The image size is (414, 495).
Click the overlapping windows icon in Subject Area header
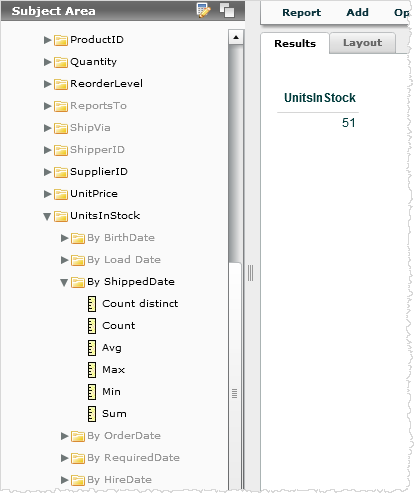pos(227,10)
